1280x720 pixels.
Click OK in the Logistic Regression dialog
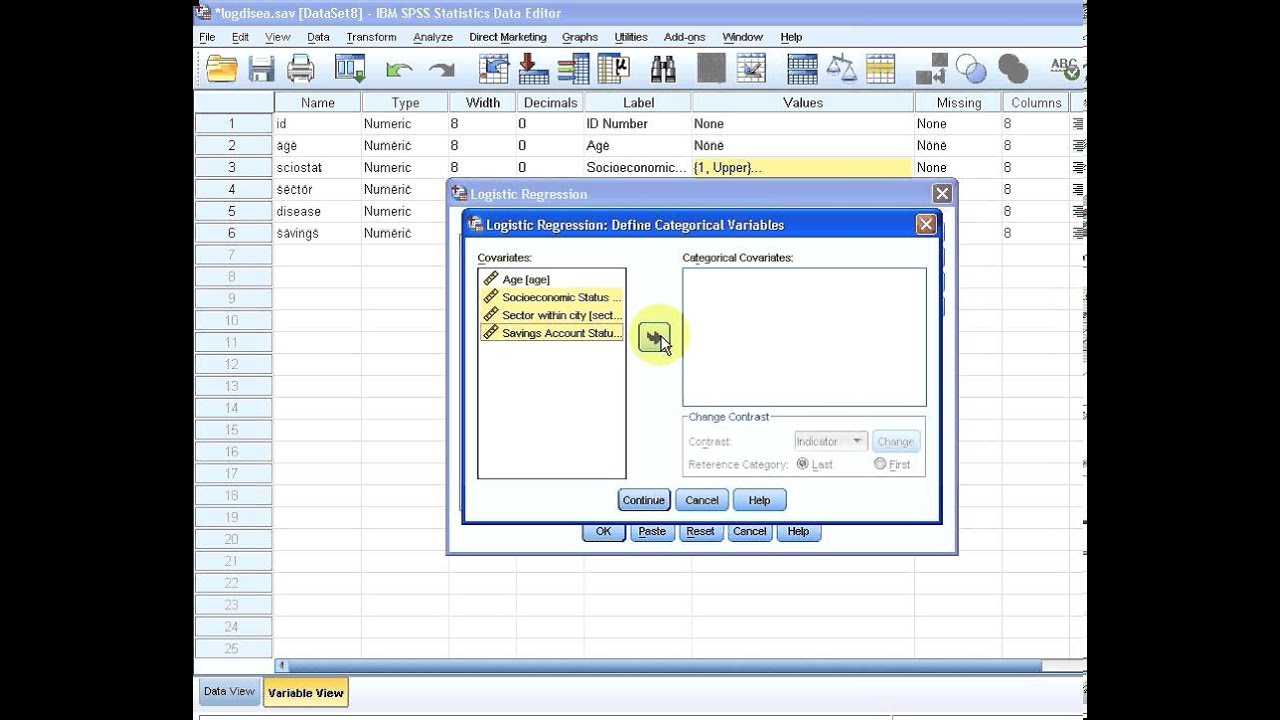[x=603, y=531]
